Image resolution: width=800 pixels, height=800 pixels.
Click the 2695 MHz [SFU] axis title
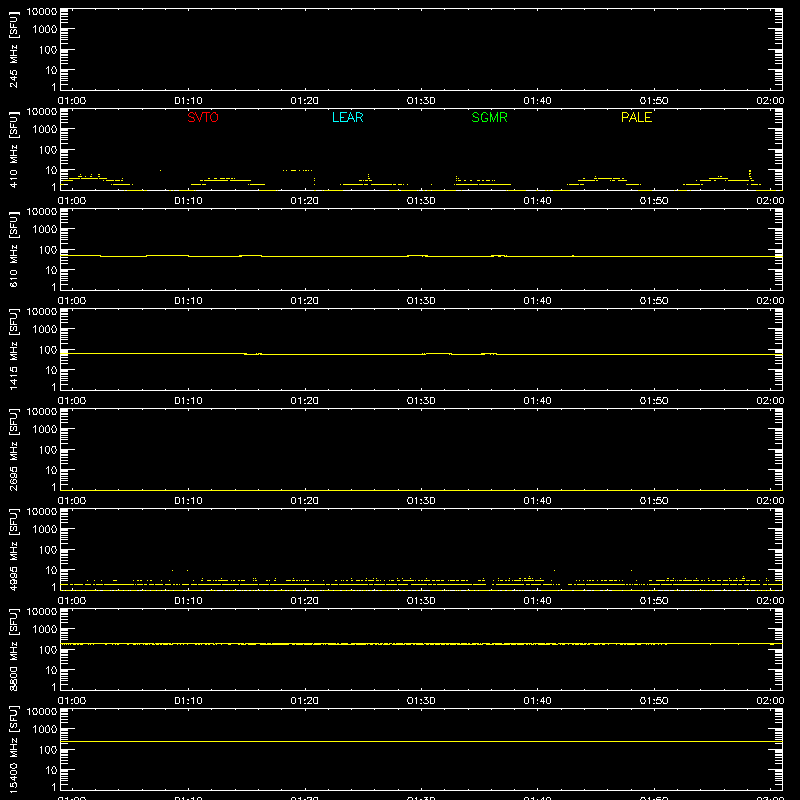pyautogui.click(x=14, y=449)
